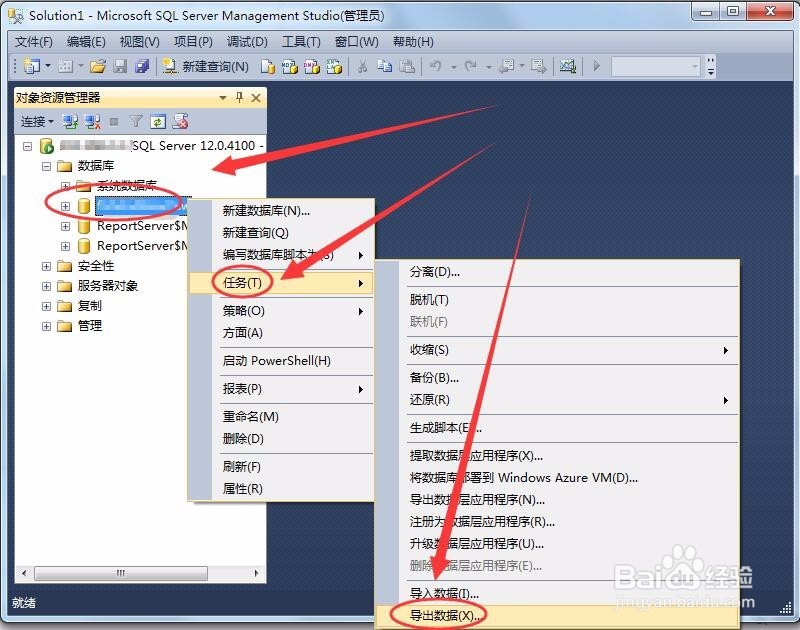Open the empty toolbar combo box
Screen dimensions: 800x630
coord(655,66)
